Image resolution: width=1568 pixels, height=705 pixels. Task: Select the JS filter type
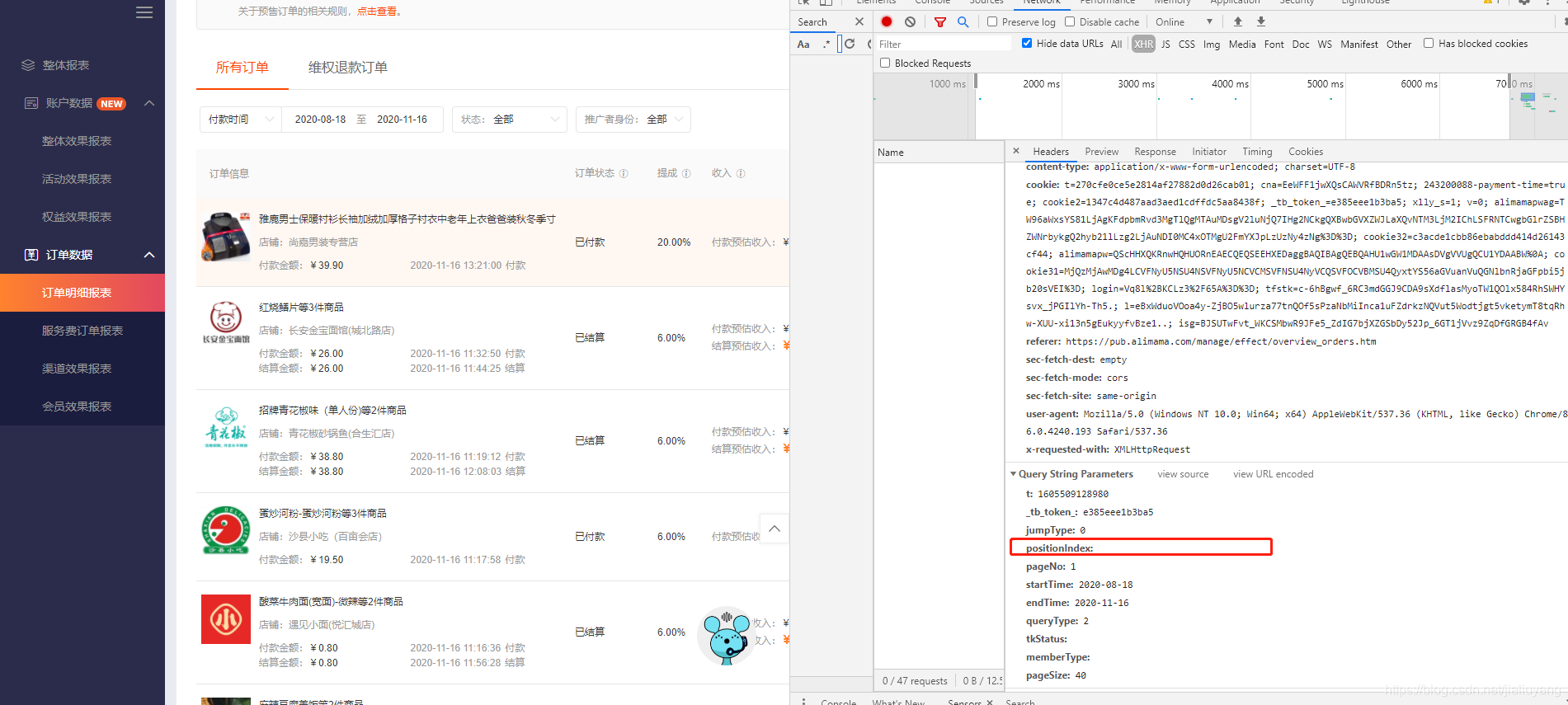1165,45
